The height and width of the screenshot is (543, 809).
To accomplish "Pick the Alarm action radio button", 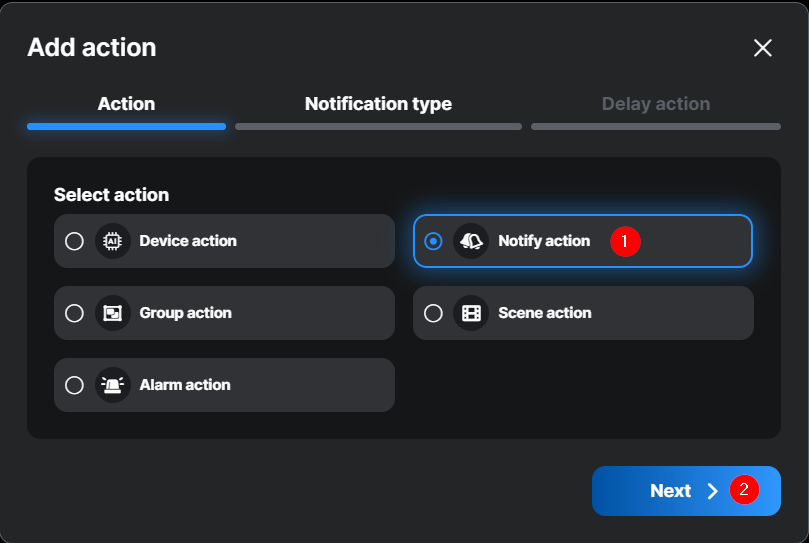I will (74, 385).
